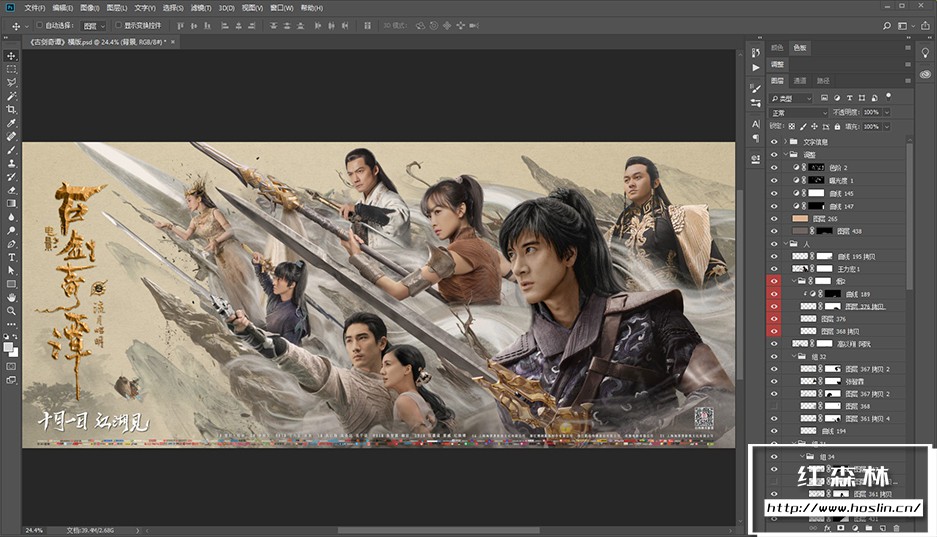
Task: Select the Eyedropper tool
Action: point(11,123)
